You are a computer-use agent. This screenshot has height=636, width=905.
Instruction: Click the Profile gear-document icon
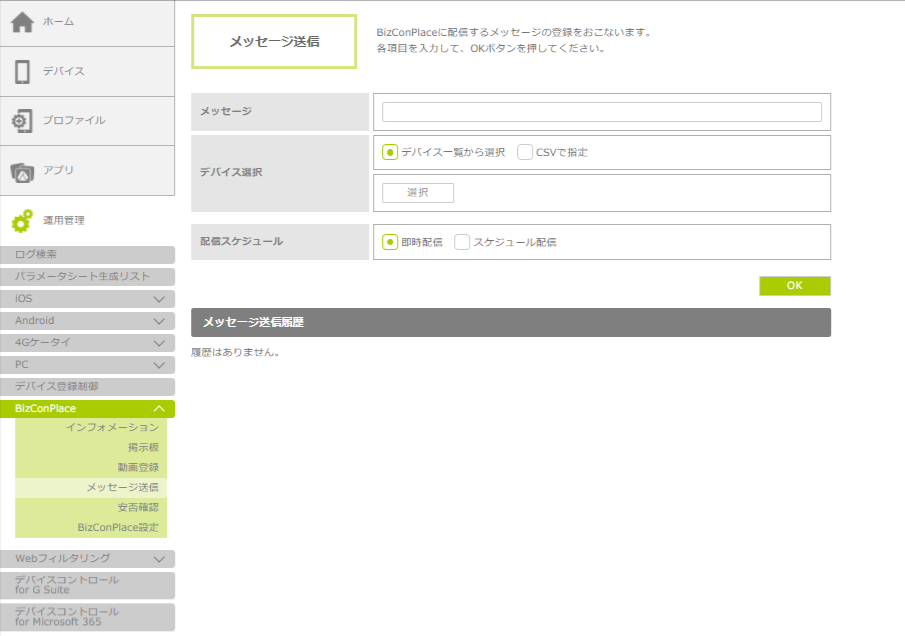pyautogui.click(x=22, y=121)
